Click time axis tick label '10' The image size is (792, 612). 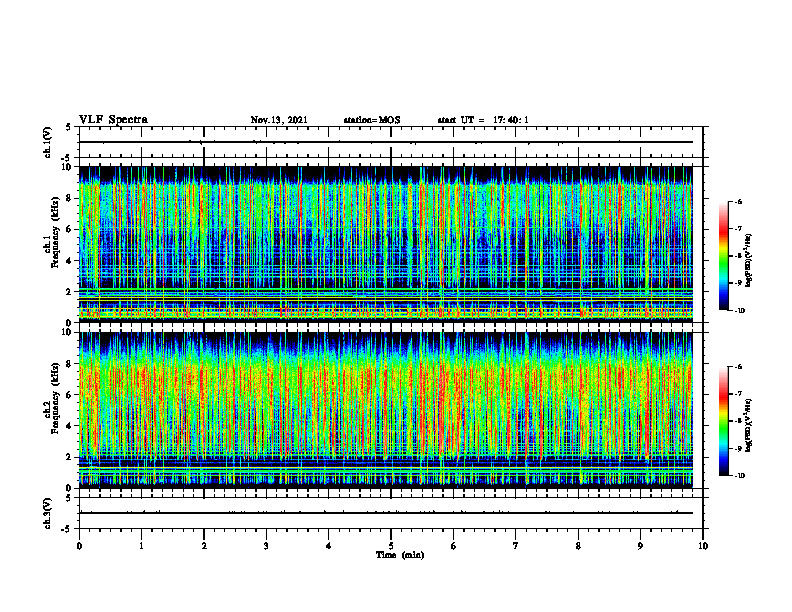(x=703, y=546)
